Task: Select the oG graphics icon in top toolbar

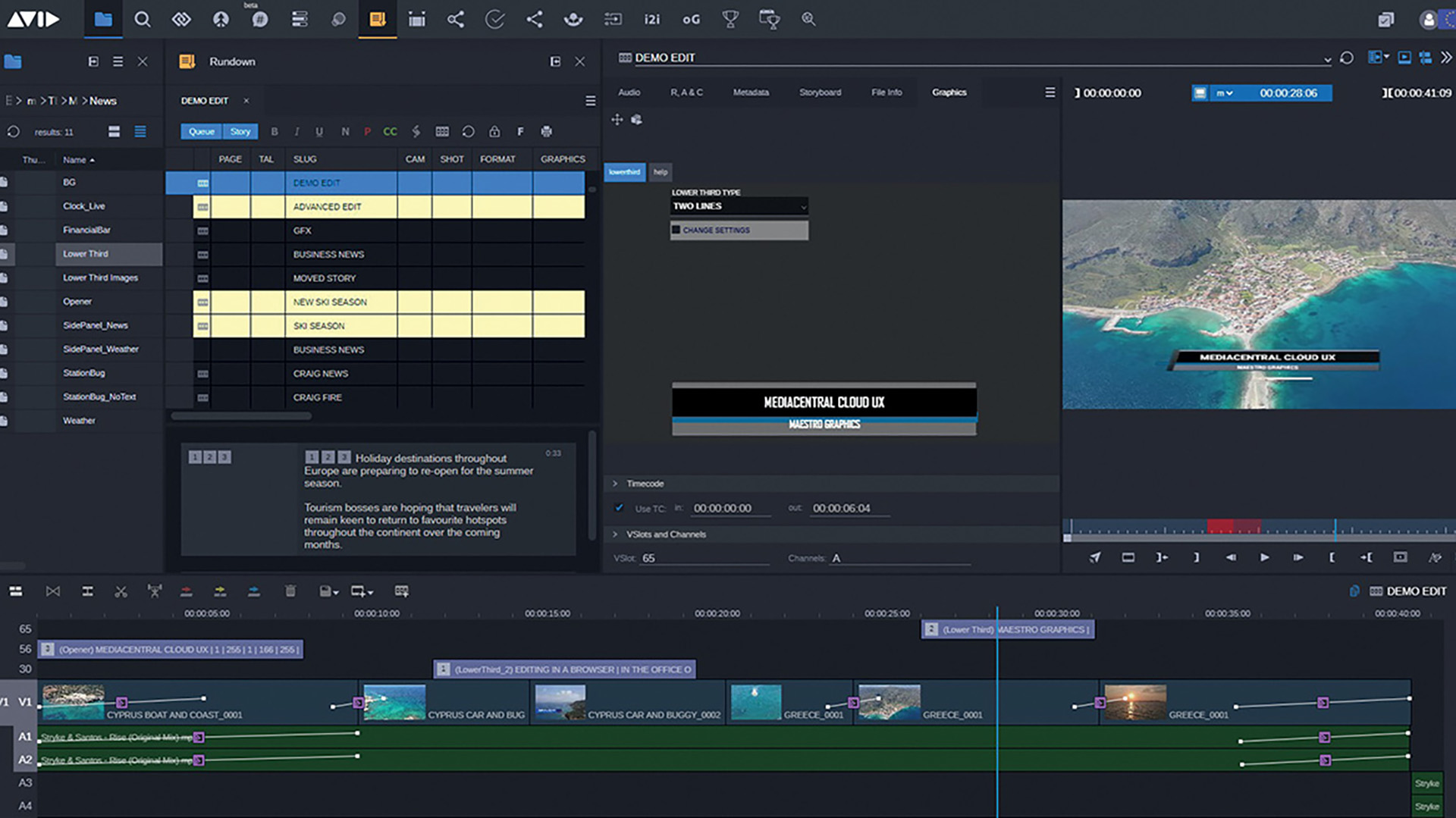Action: click(x=691, y=20)
